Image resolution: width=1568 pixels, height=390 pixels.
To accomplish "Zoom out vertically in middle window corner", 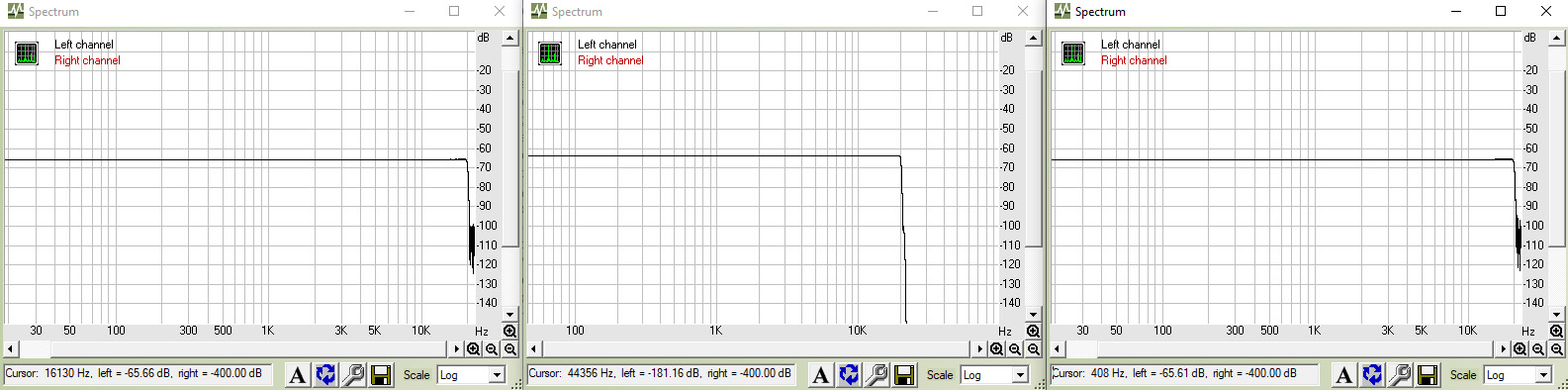I will 1034,349.
